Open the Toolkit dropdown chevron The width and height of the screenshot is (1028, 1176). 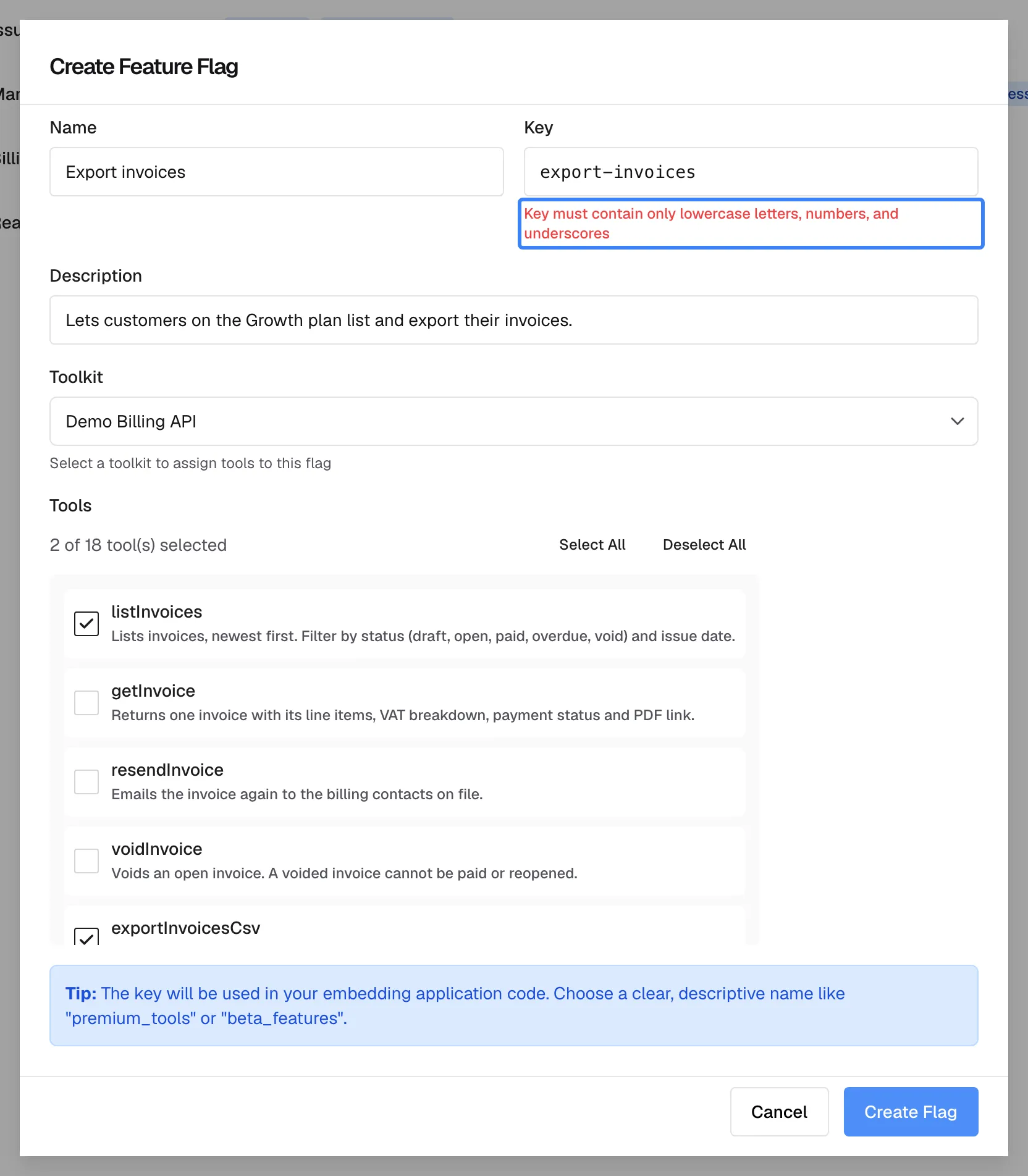point(957,421)
